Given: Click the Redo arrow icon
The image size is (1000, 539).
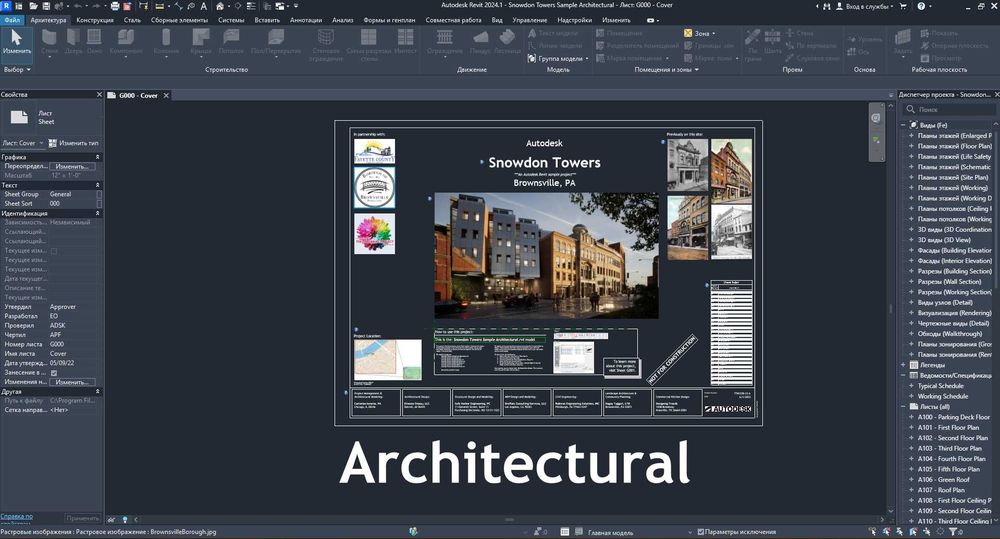Looking at the screenshot, I should coord(96,6).
